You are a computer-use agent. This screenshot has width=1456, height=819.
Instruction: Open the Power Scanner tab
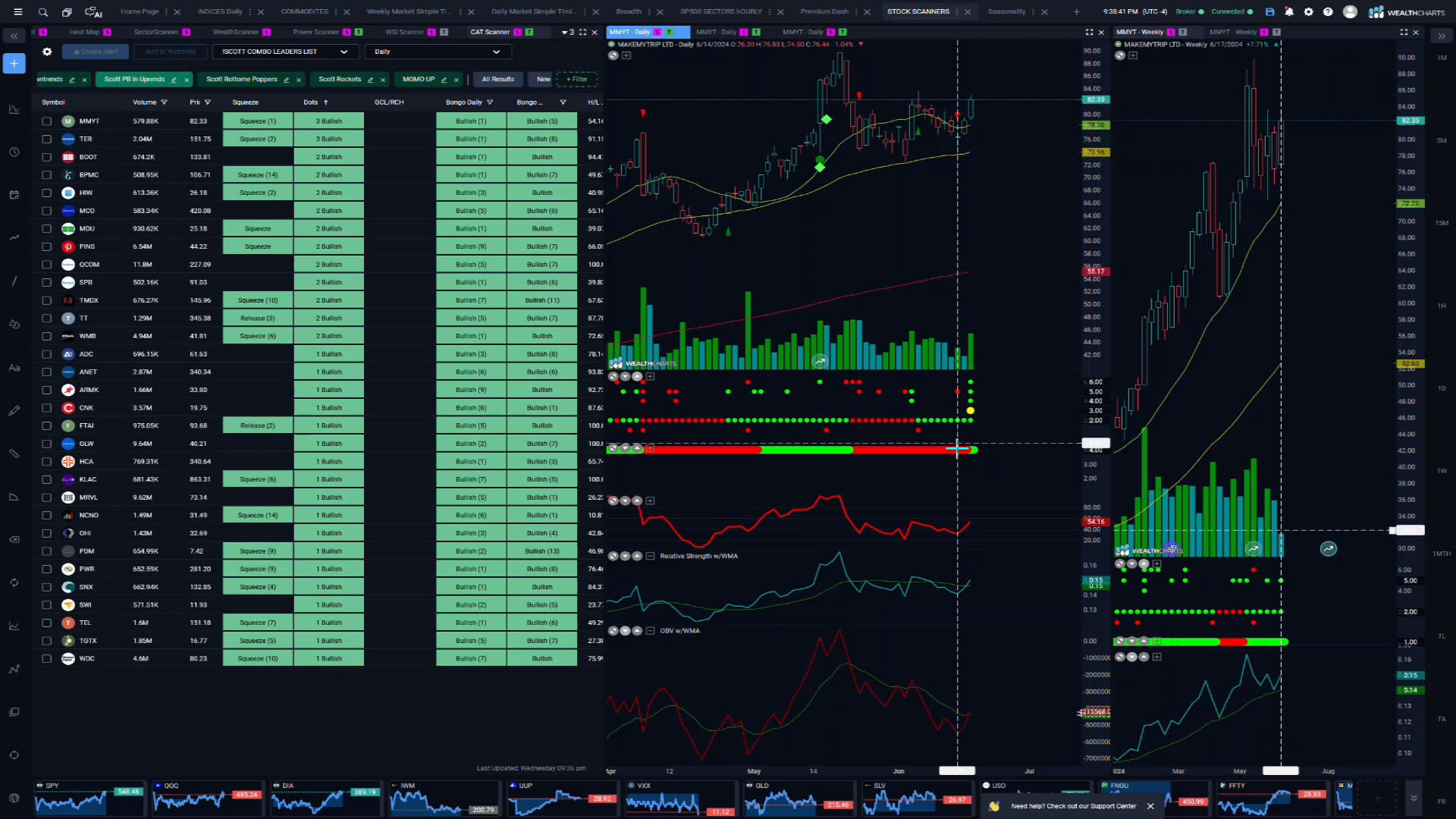pos(315,32)
